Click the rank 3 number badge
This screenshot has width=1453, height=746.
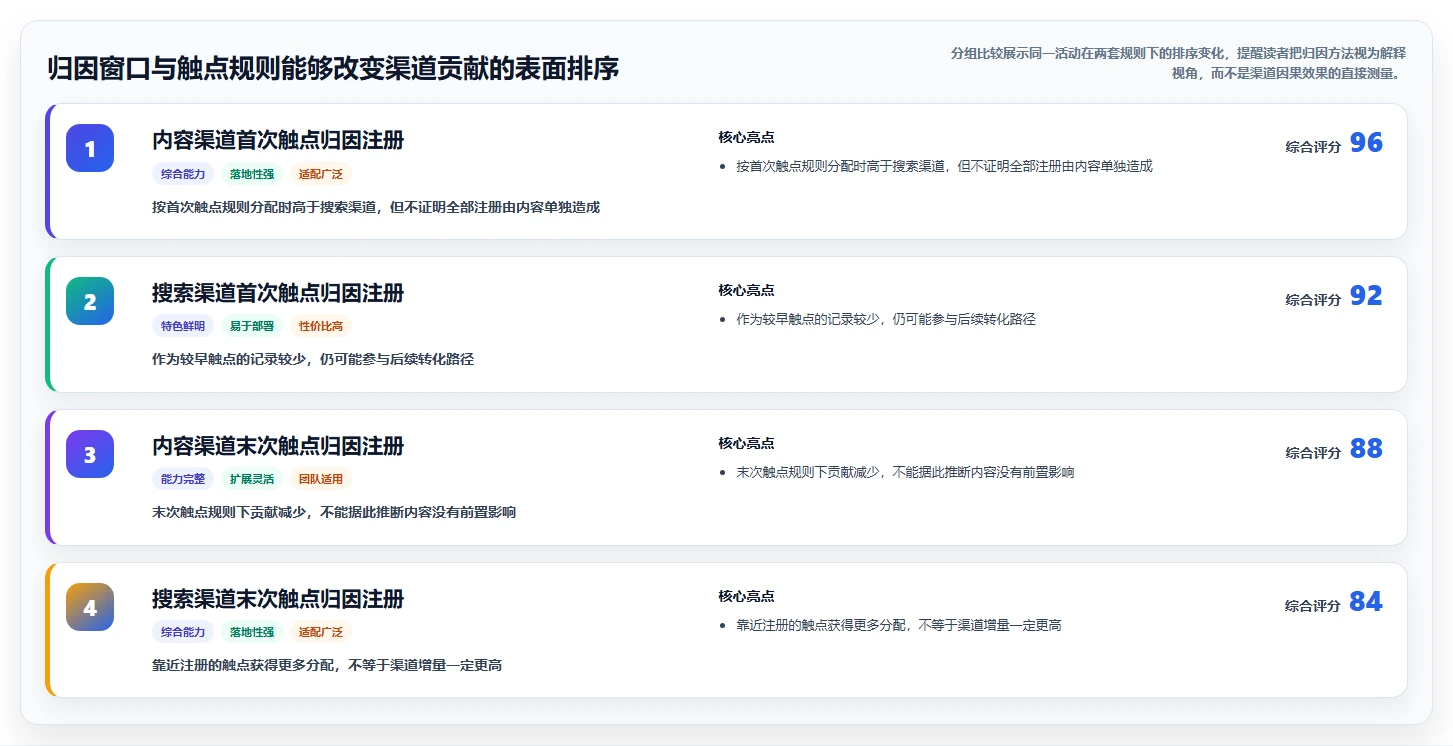pyautogui.click(x=90, y=454)
